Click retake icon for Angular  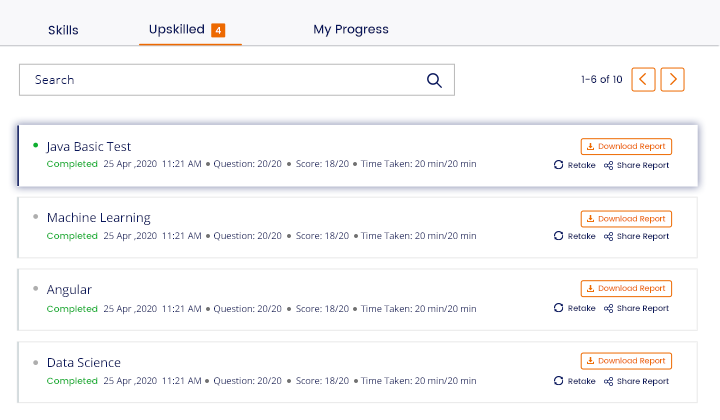click(558, 308)
